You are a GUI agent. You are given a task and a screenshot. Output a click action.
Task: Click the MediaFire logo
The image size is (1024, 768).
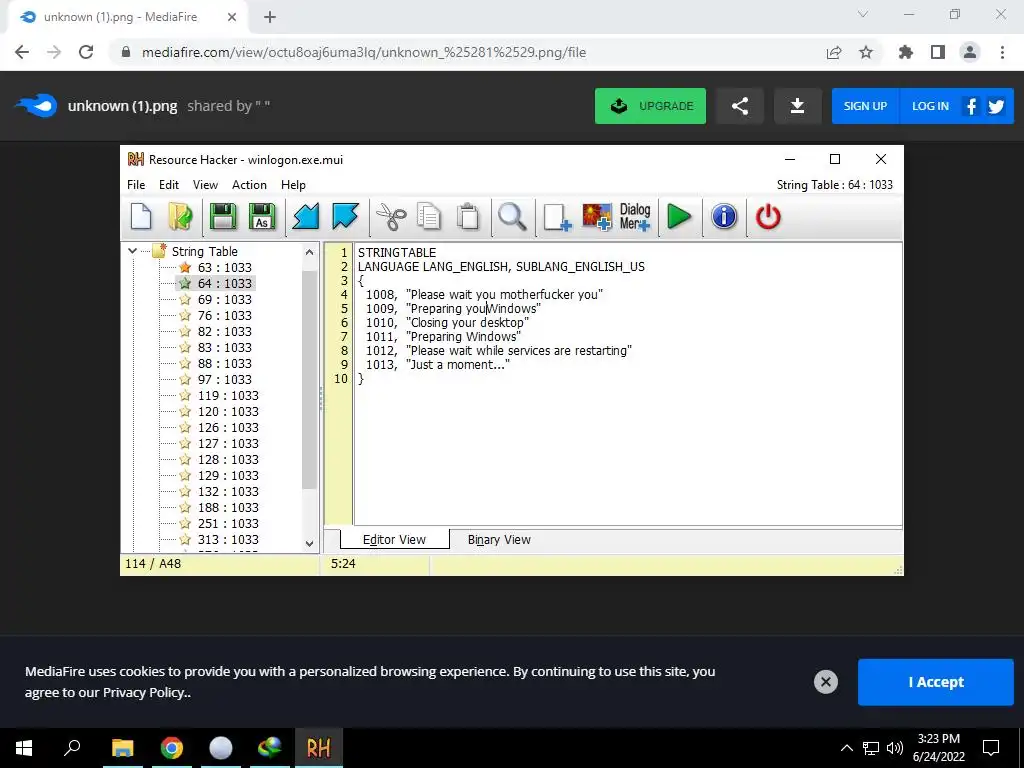[x=36, y=105]
